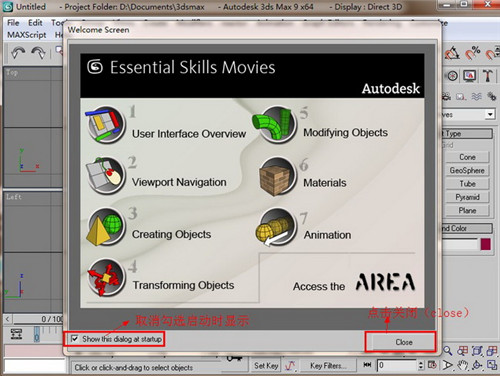The width and height of the screenshot is (500, 376).
Task: Collapse the Object Type rollout
Action: 467,134
